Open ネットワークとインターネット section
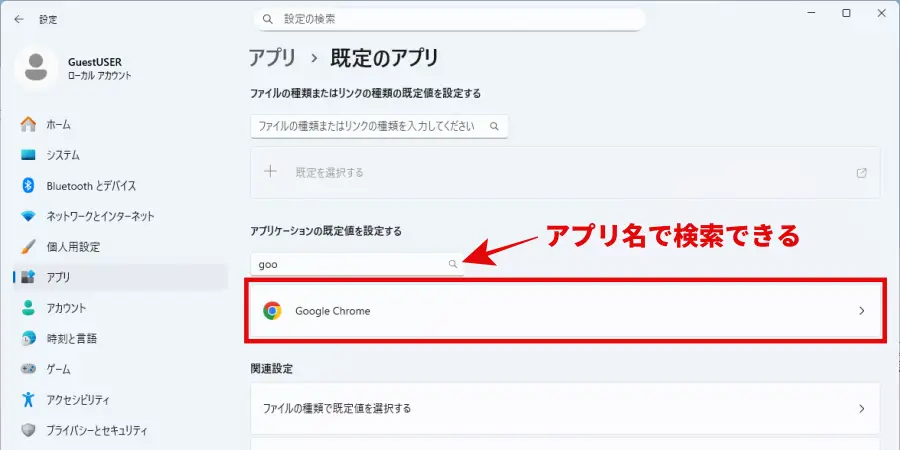The image size is (900, 450). [x=121, y=216]
